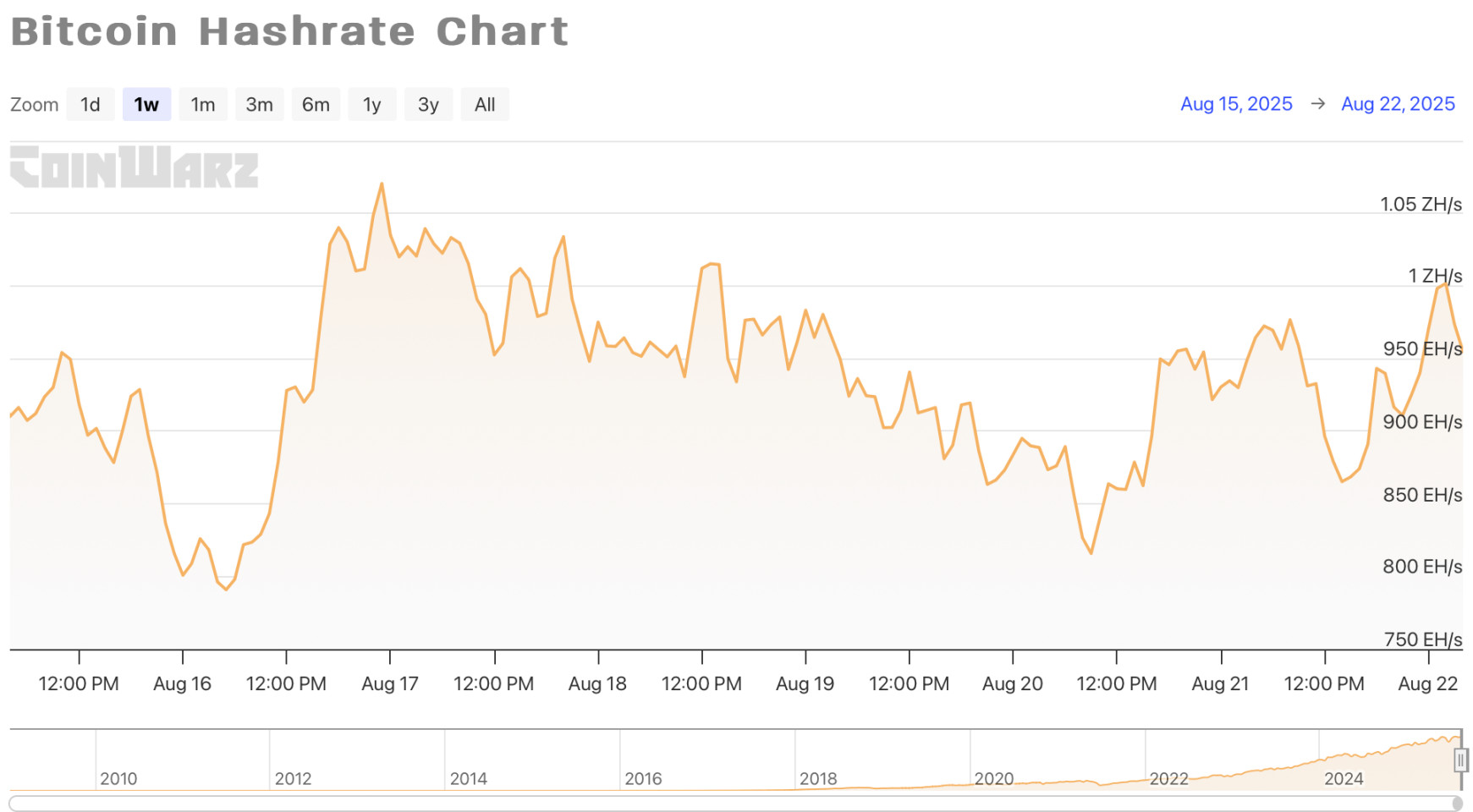Open the Aug 15, 2025 start date
1473x812 pixels.
[x=1236, y=103]
